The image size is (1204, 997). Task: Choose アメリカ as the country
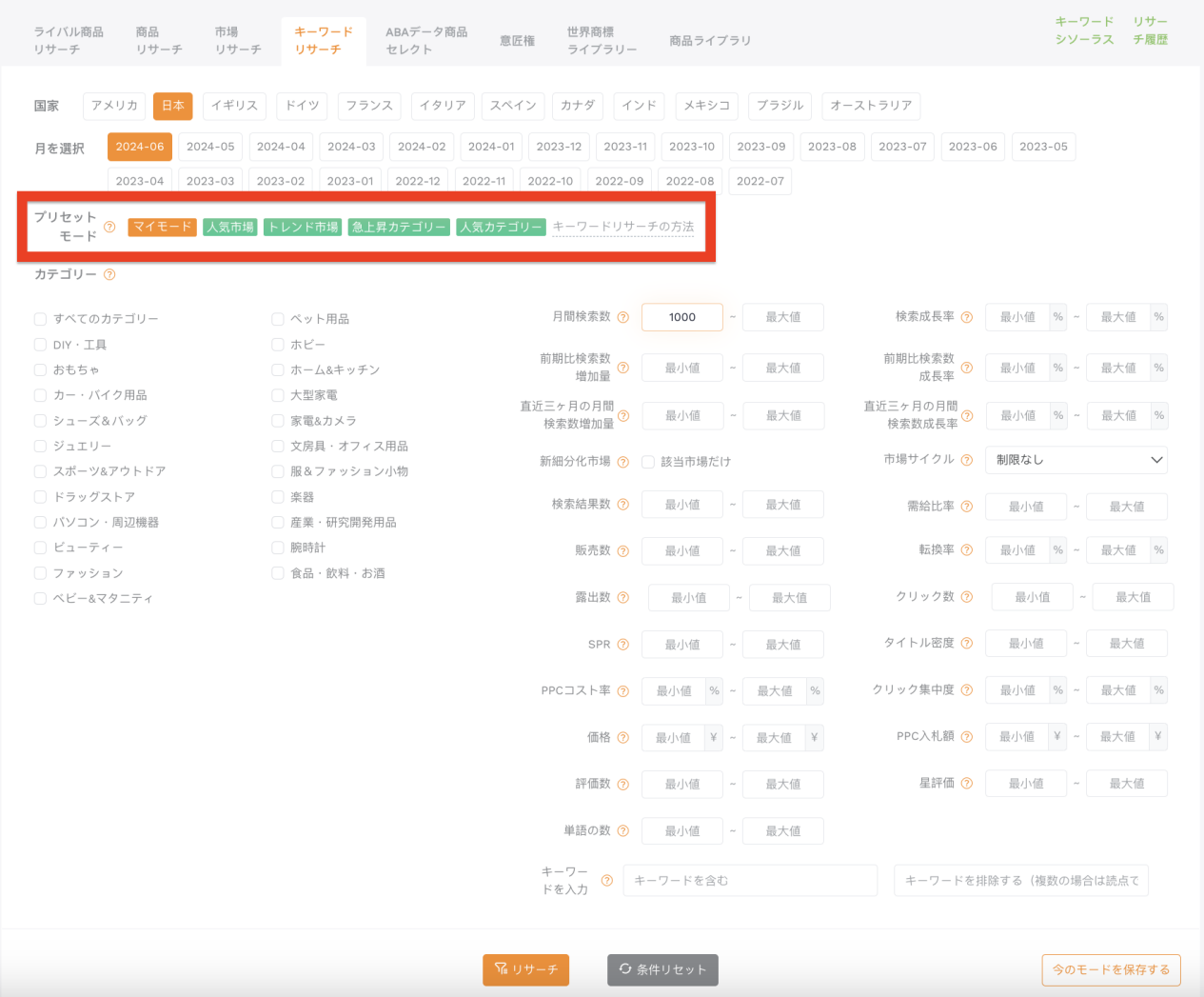pyautogui.click(x=114, y=106)
